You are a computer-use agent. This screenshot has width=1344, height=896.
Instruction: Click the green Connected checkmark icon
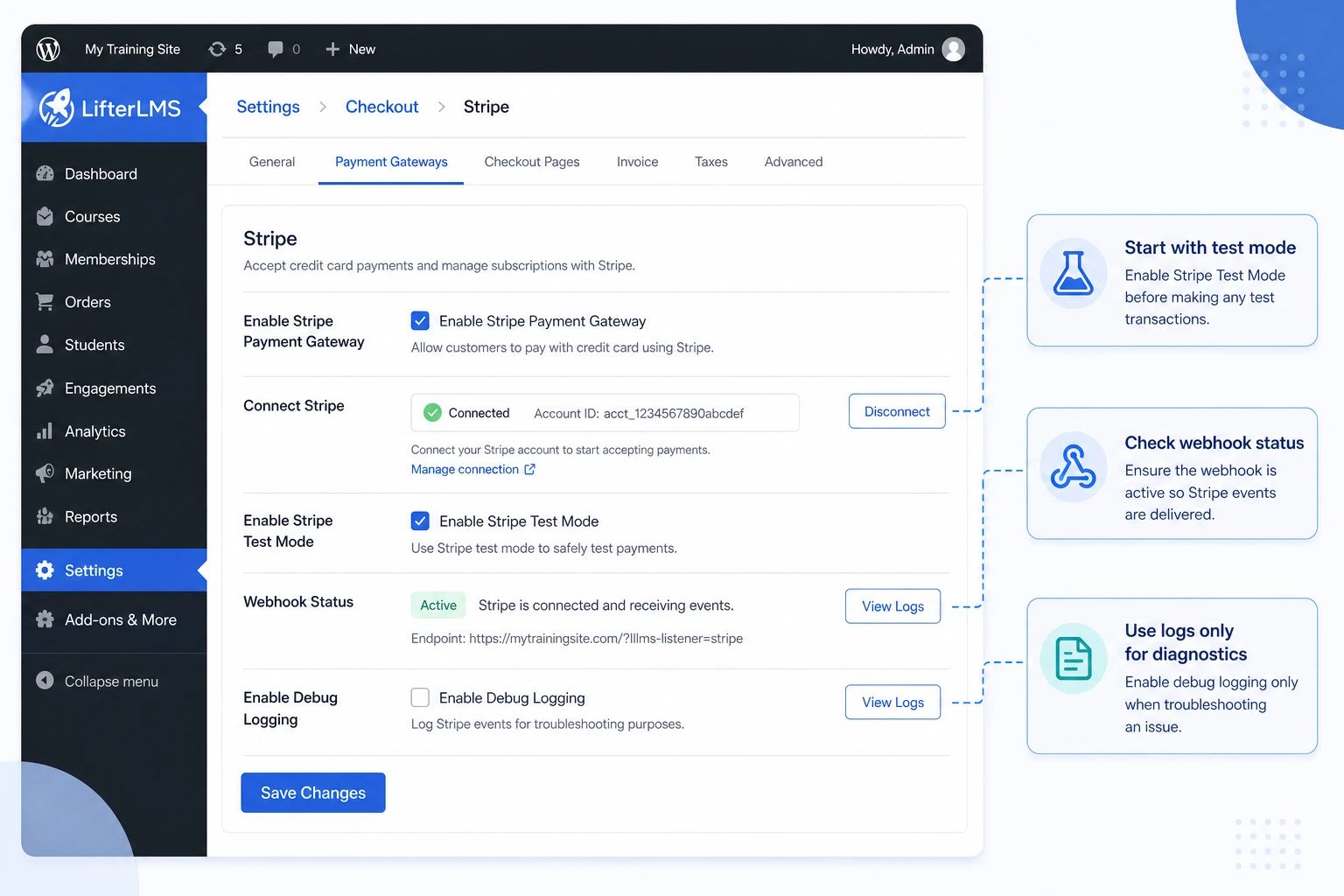pos(432,412)
